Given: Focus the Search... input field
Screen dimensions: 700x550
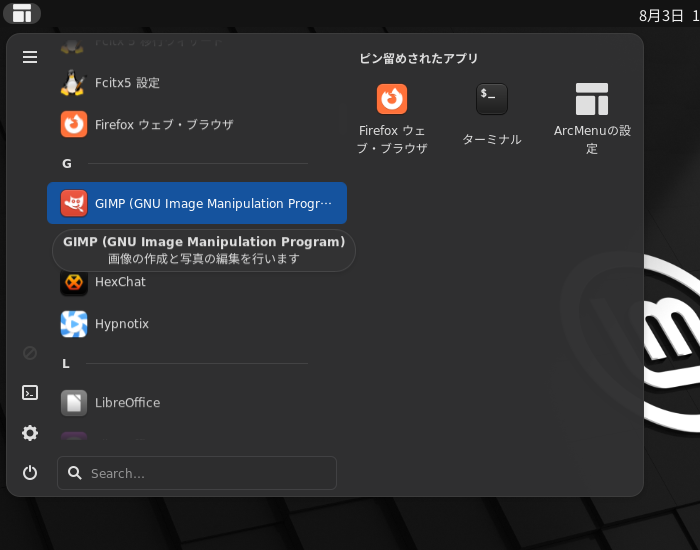Looking at the screenshot, I should tap(197, 473).
